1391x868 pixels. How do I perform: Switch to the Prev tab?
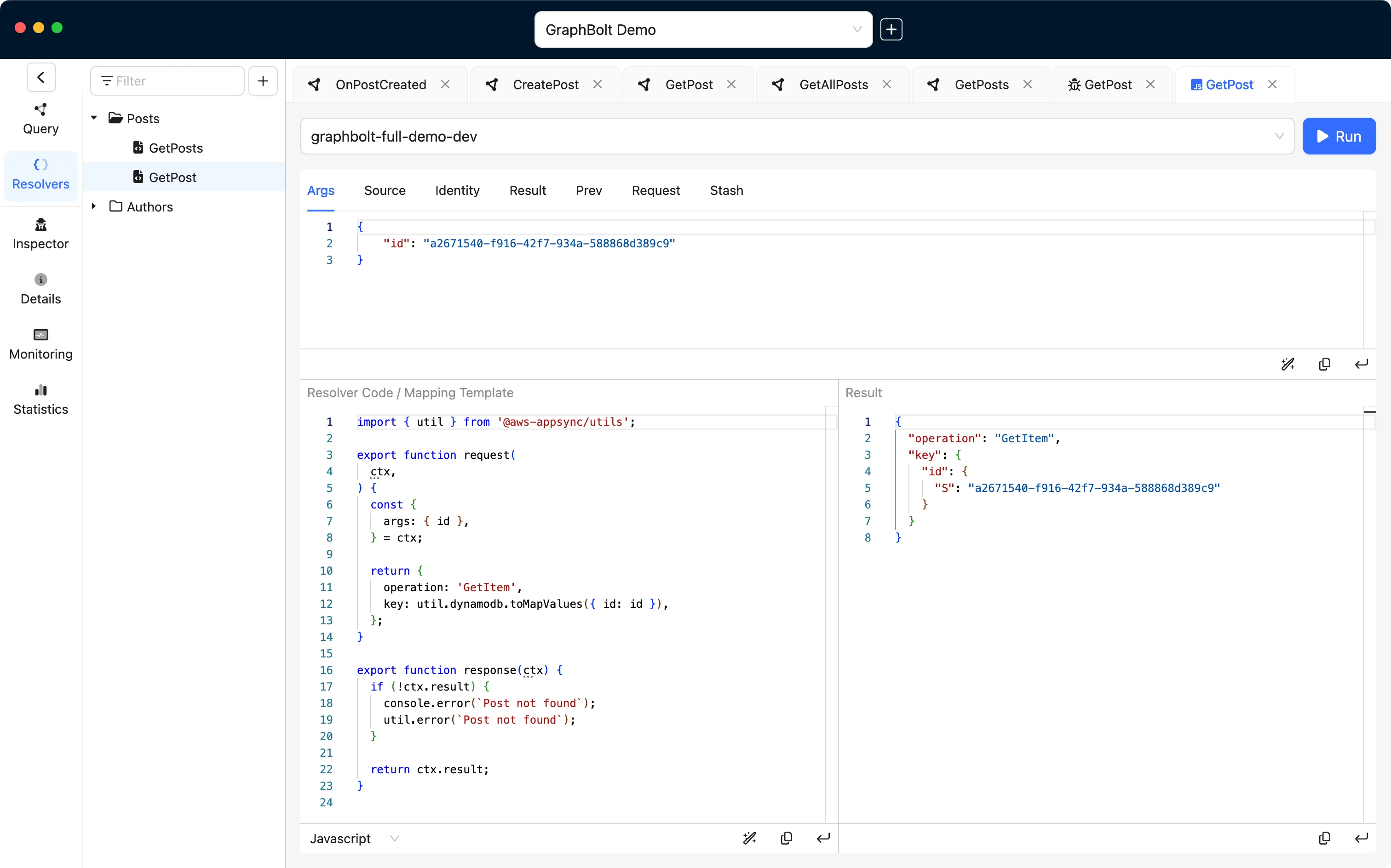(589, 191)
